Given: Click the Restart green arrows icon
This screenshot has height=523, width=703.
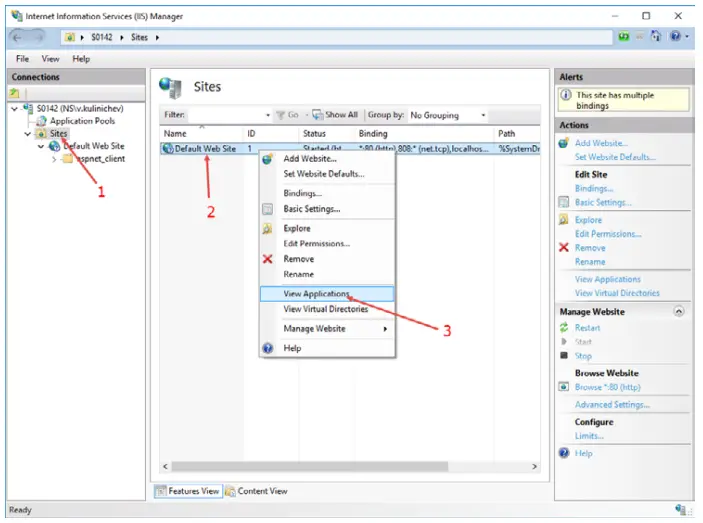Looking at the screenshot, I should (x=564, y=328).
